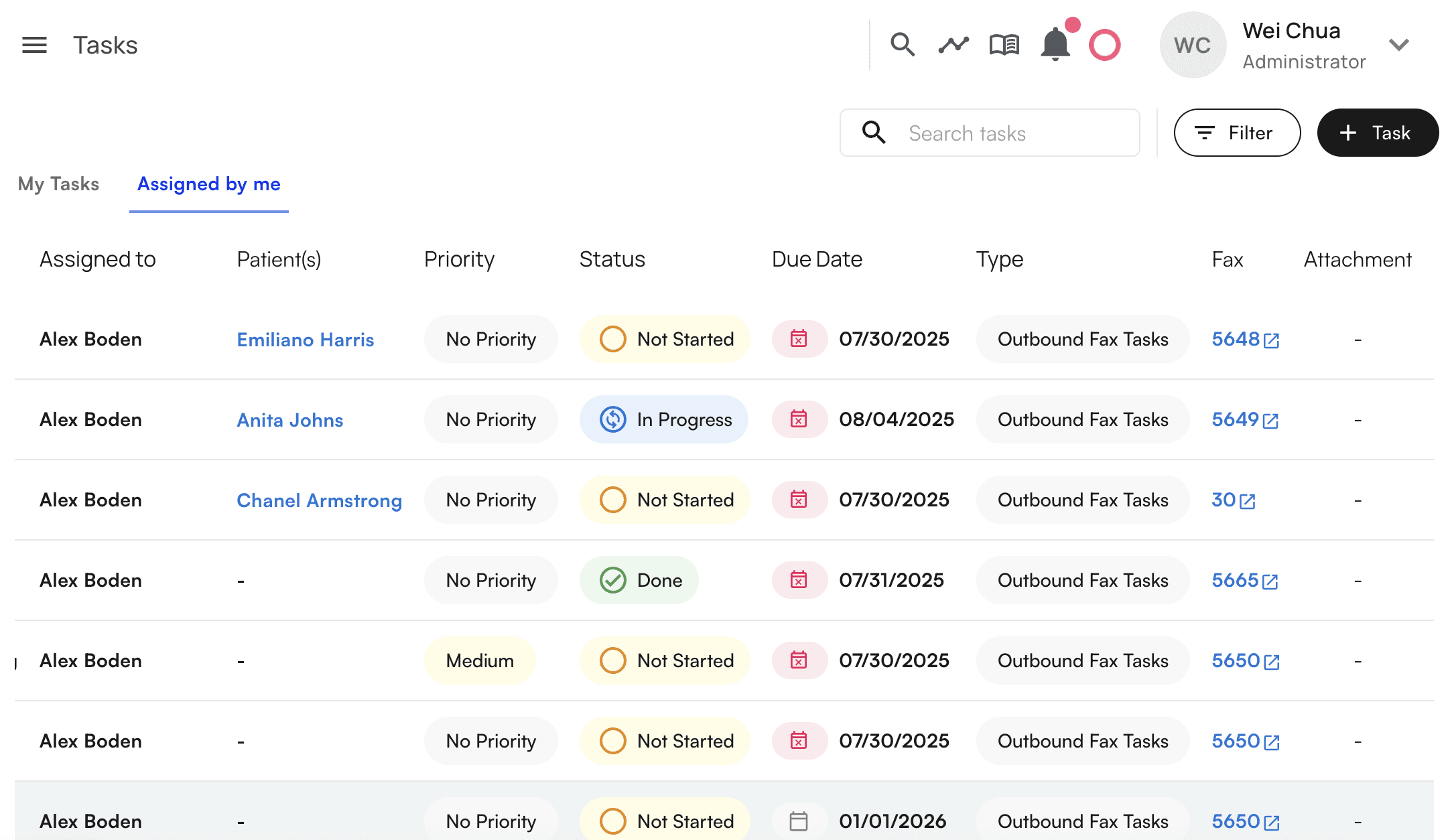The image size is (1450, 840).
Task: Change the Medium priority pill
Action: (480, 660)
